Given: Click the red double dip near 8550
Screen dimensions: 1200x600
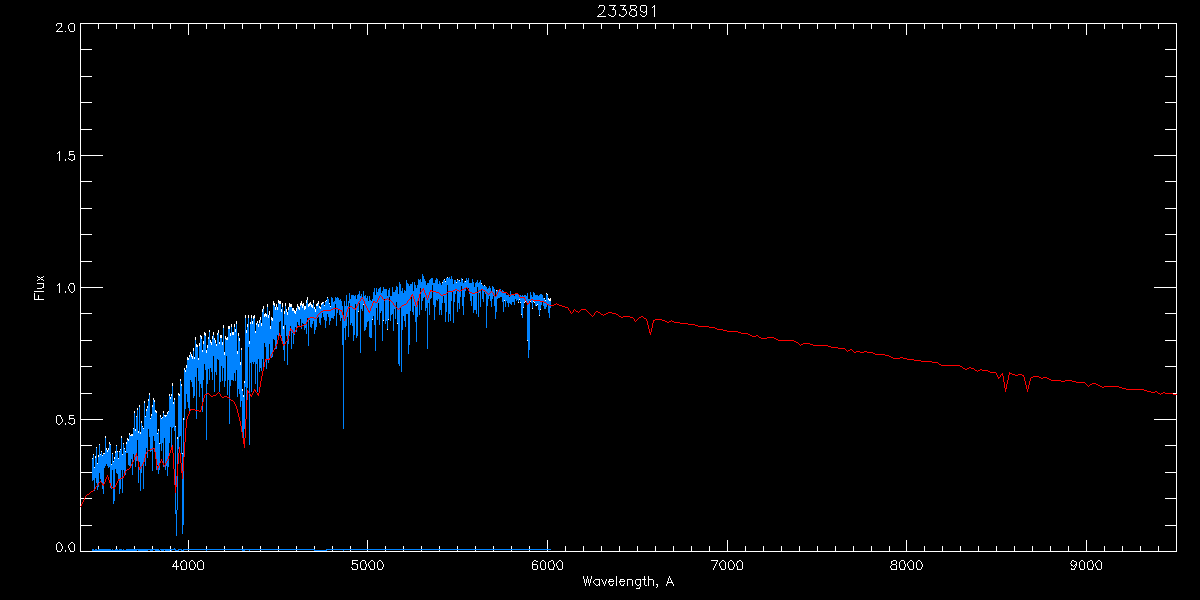Looking at the screenshot, I should [x=1015, y=380].
